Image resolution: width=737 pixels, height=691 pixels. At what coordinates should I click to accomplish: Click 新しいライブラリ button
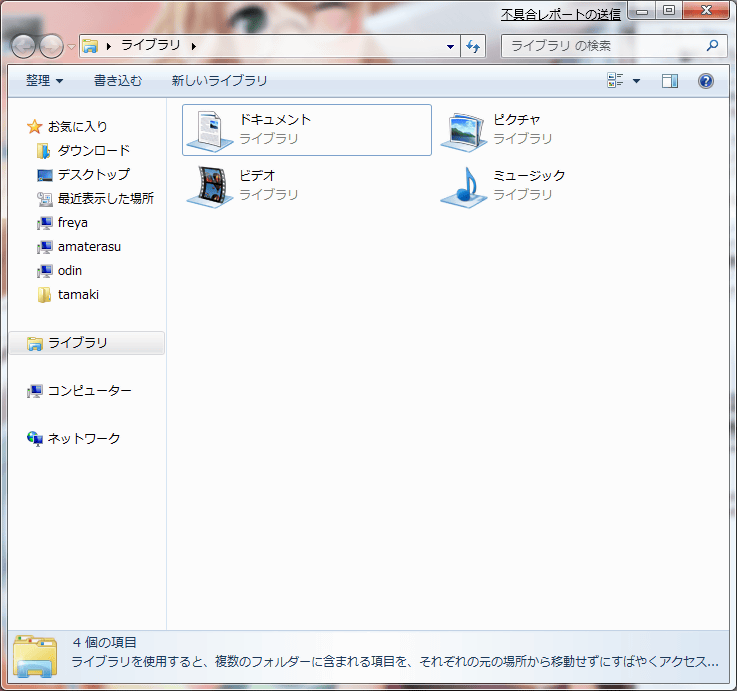219,81
